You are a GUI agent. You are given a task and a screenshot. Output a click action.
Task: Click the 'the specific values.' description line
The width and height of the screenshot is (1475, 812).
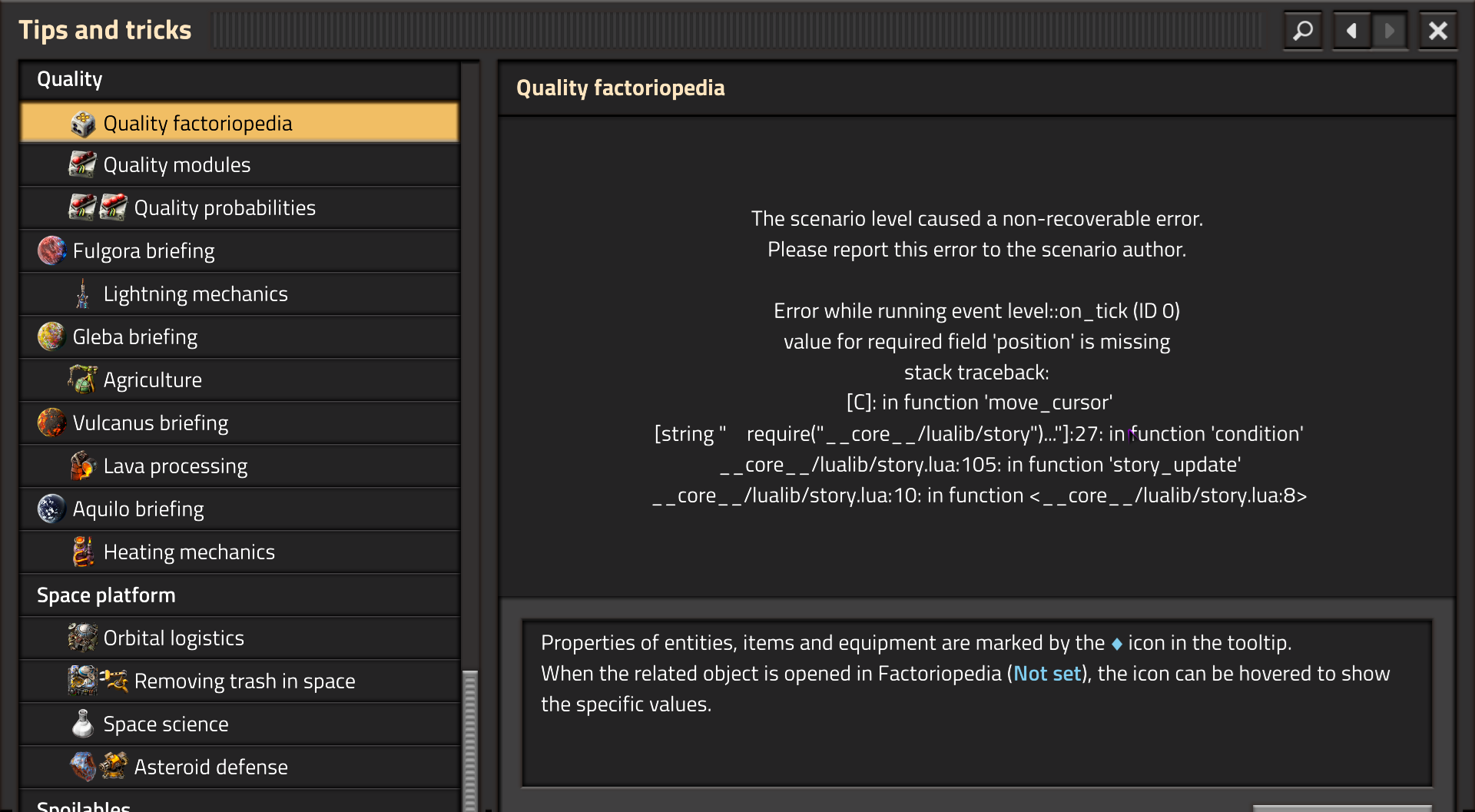(626, 704)
